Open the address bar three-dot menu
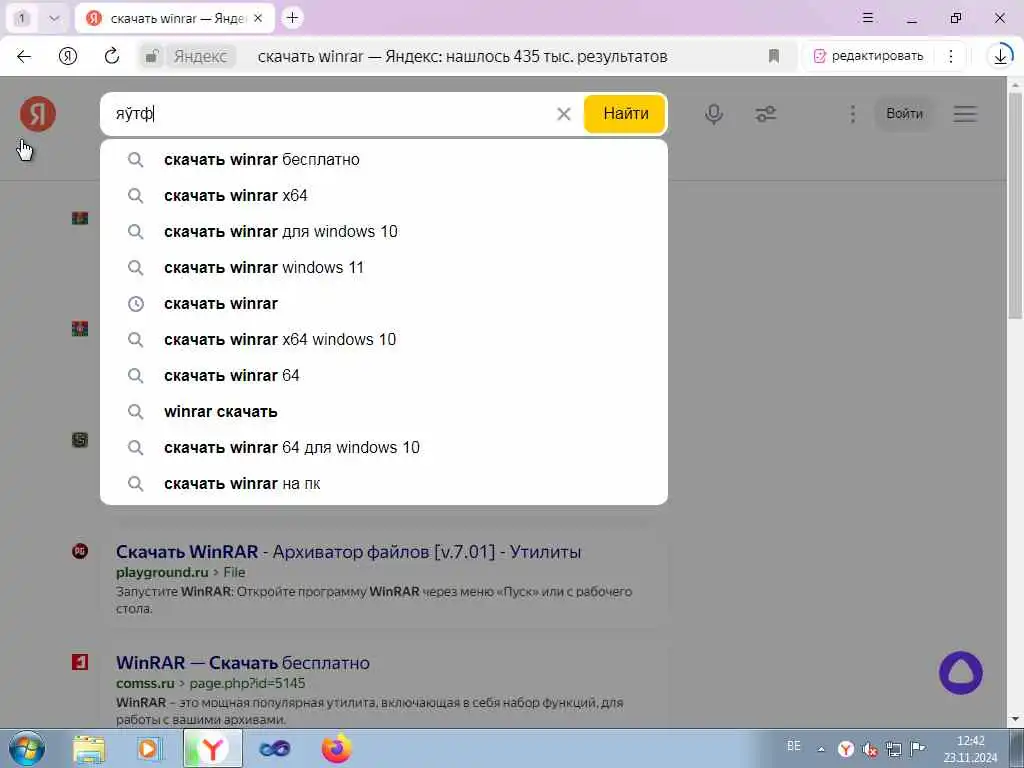Image resolution: width=1024 pixels, height=768 pixels. (951, 56)
